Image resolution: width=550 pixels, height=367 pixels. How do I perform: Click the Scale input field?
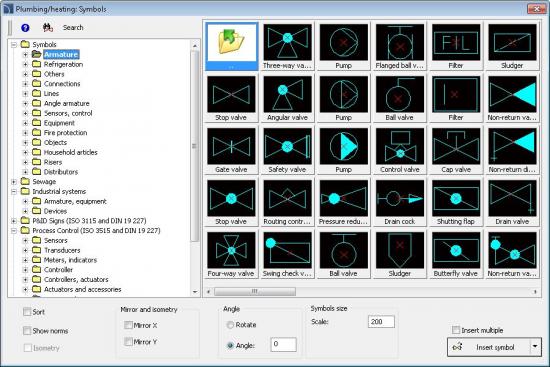(x=381, y=322)
